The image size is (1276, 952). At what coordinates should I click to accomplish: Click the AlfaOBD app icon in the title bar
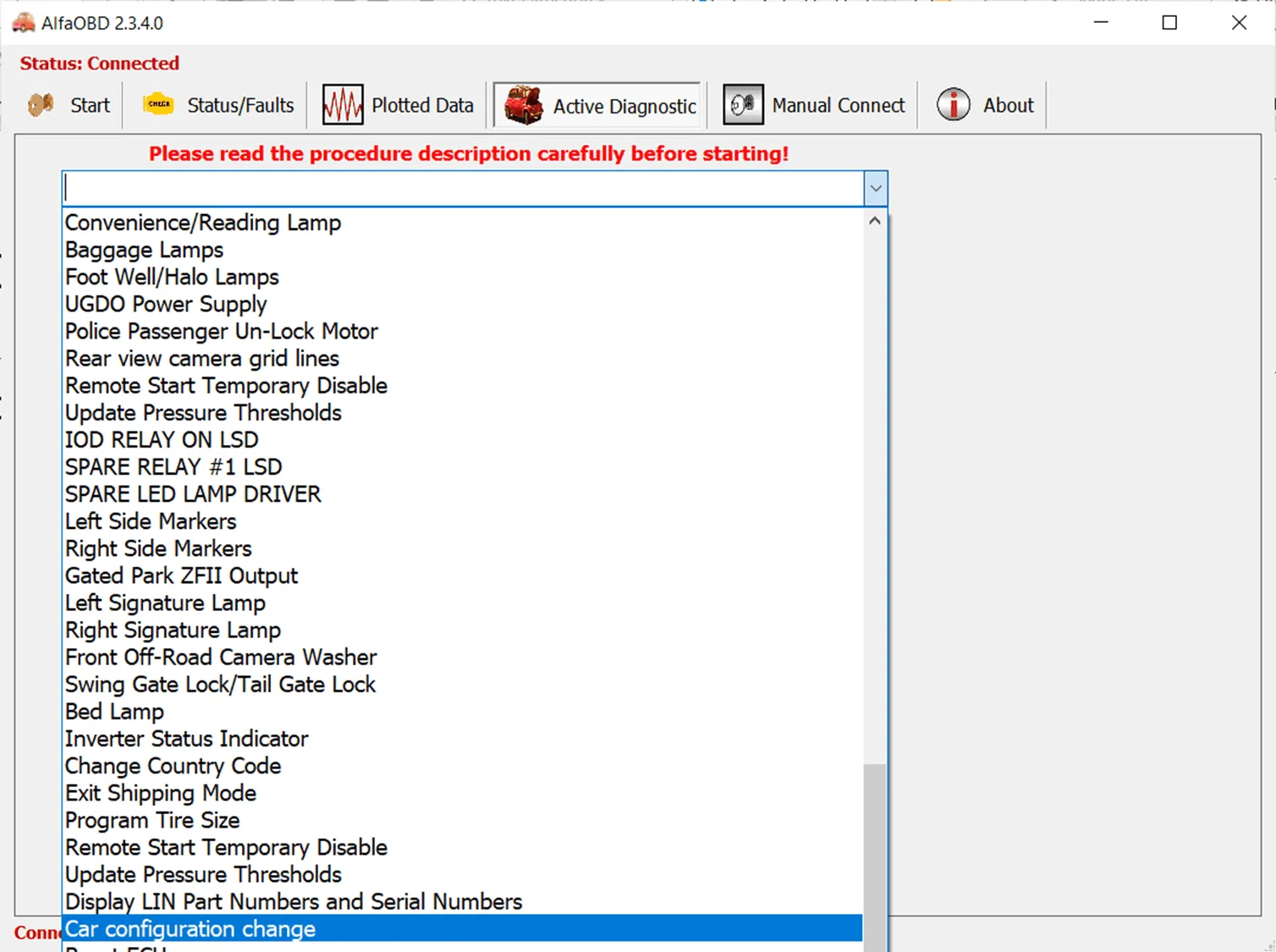point(24,23)
